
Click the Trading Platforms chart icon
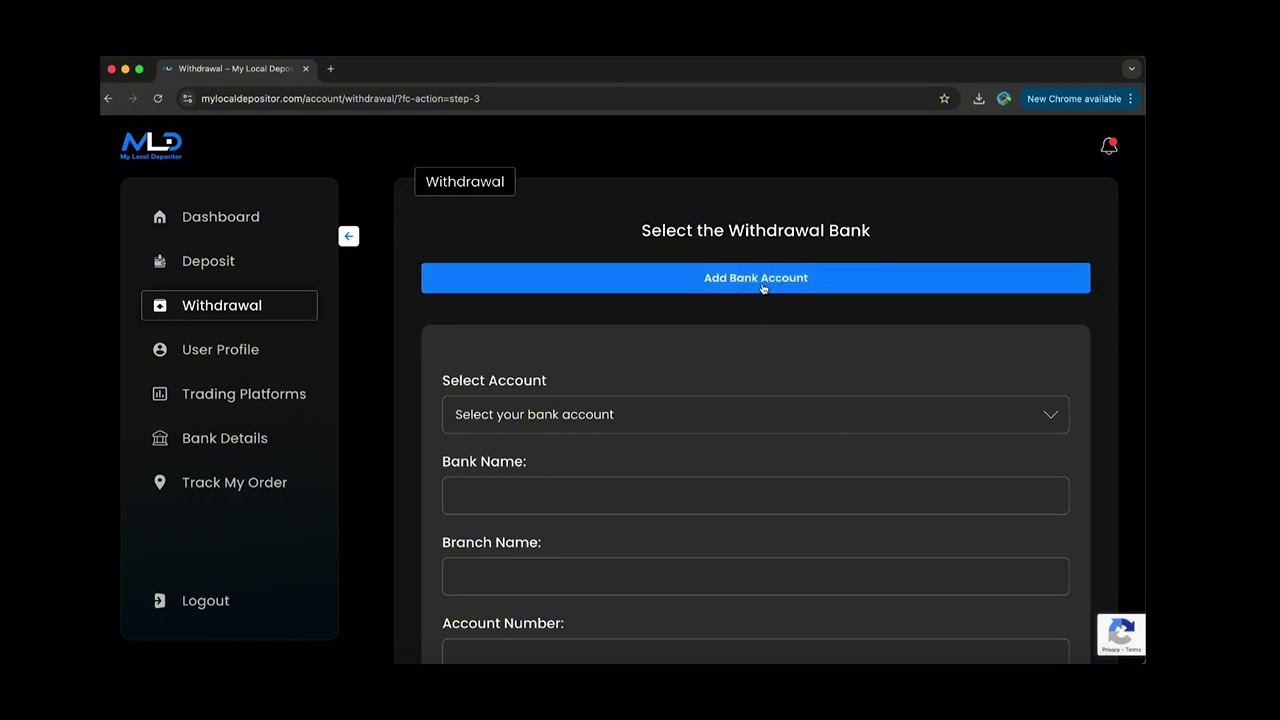click(160, 394)
